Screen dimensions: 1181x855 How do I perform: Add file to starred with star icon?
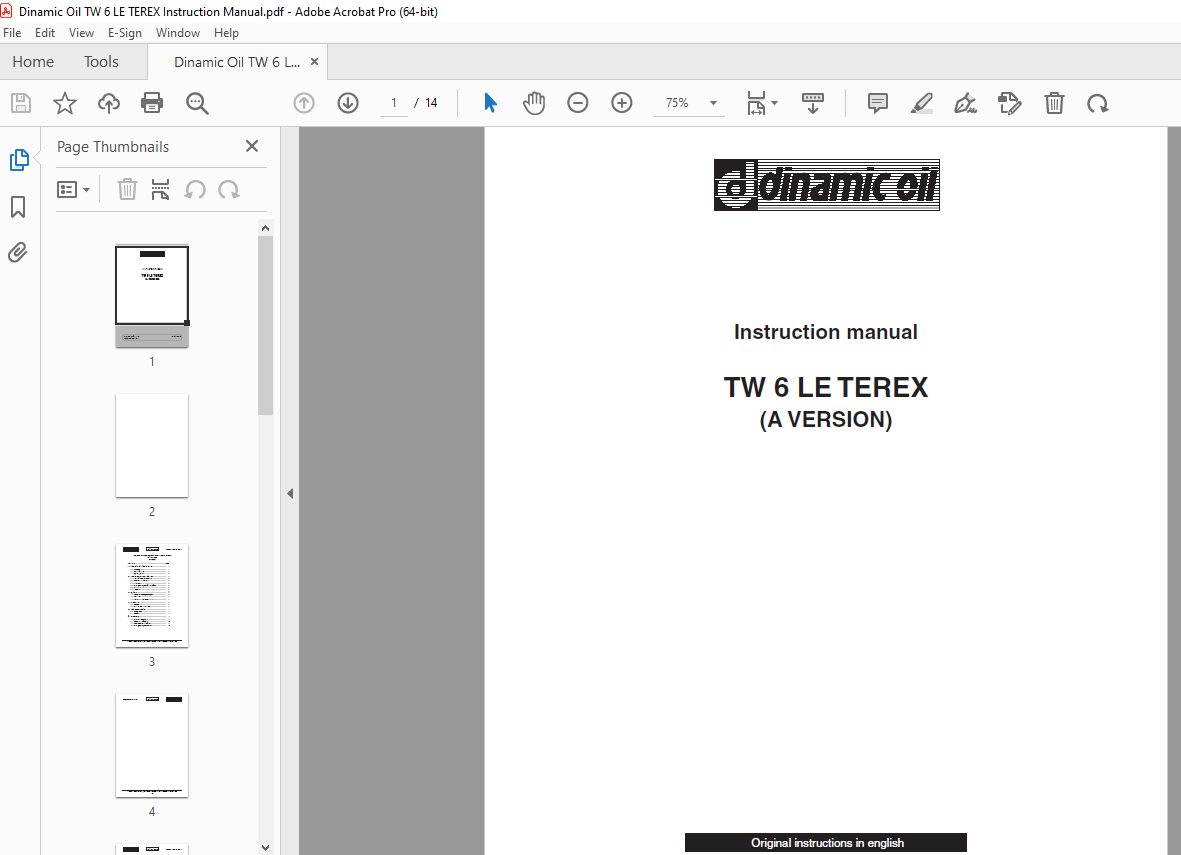pyautogui.click(x=65, y=103)
